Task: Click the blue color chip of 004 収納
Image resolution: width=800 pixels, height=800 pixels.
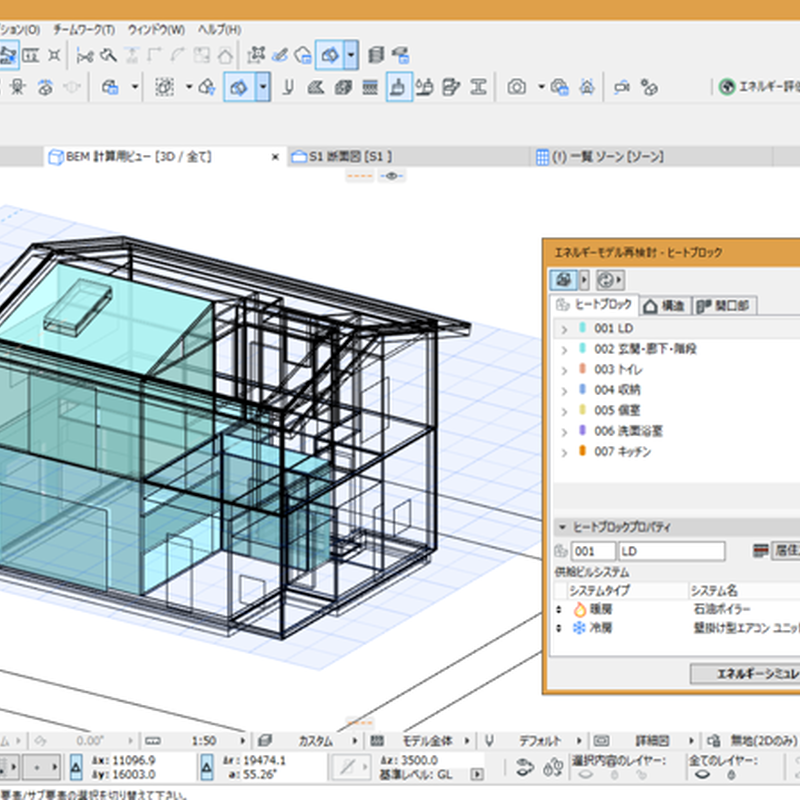Action: pos(582,389)
